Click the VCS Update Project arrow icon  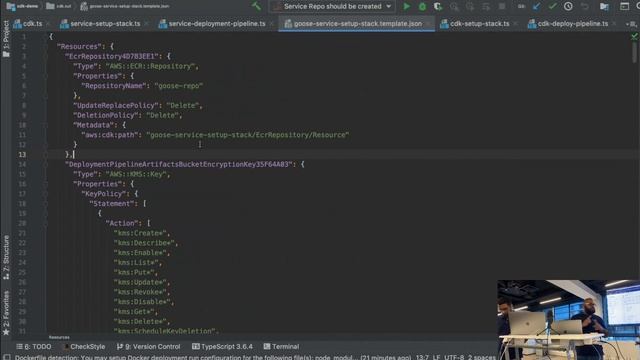[x=536, y=7]
